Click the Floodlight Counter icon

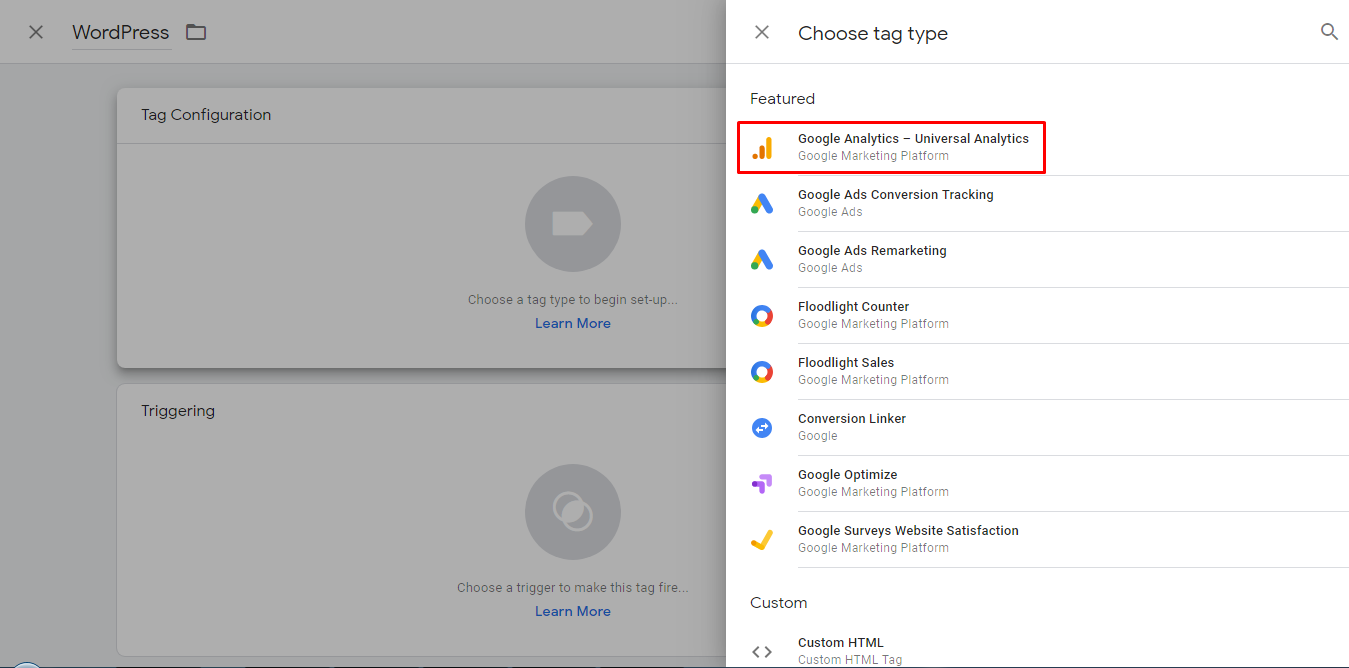point(762,316)
